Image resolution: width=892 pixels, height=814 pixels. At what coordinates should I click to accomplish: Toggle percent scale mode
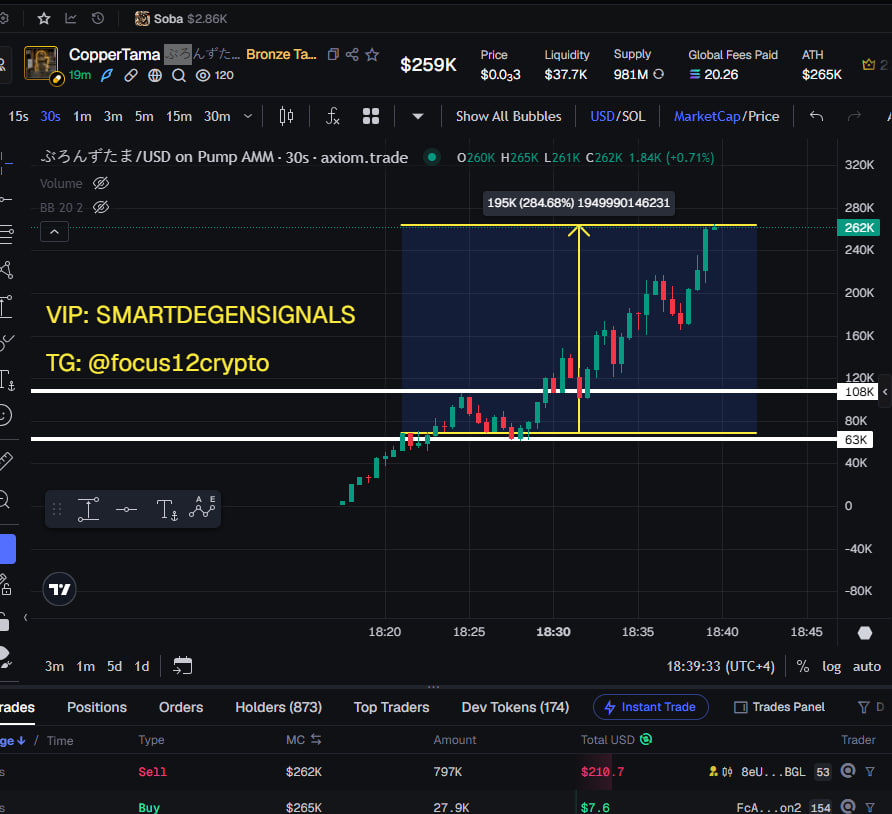803,667
